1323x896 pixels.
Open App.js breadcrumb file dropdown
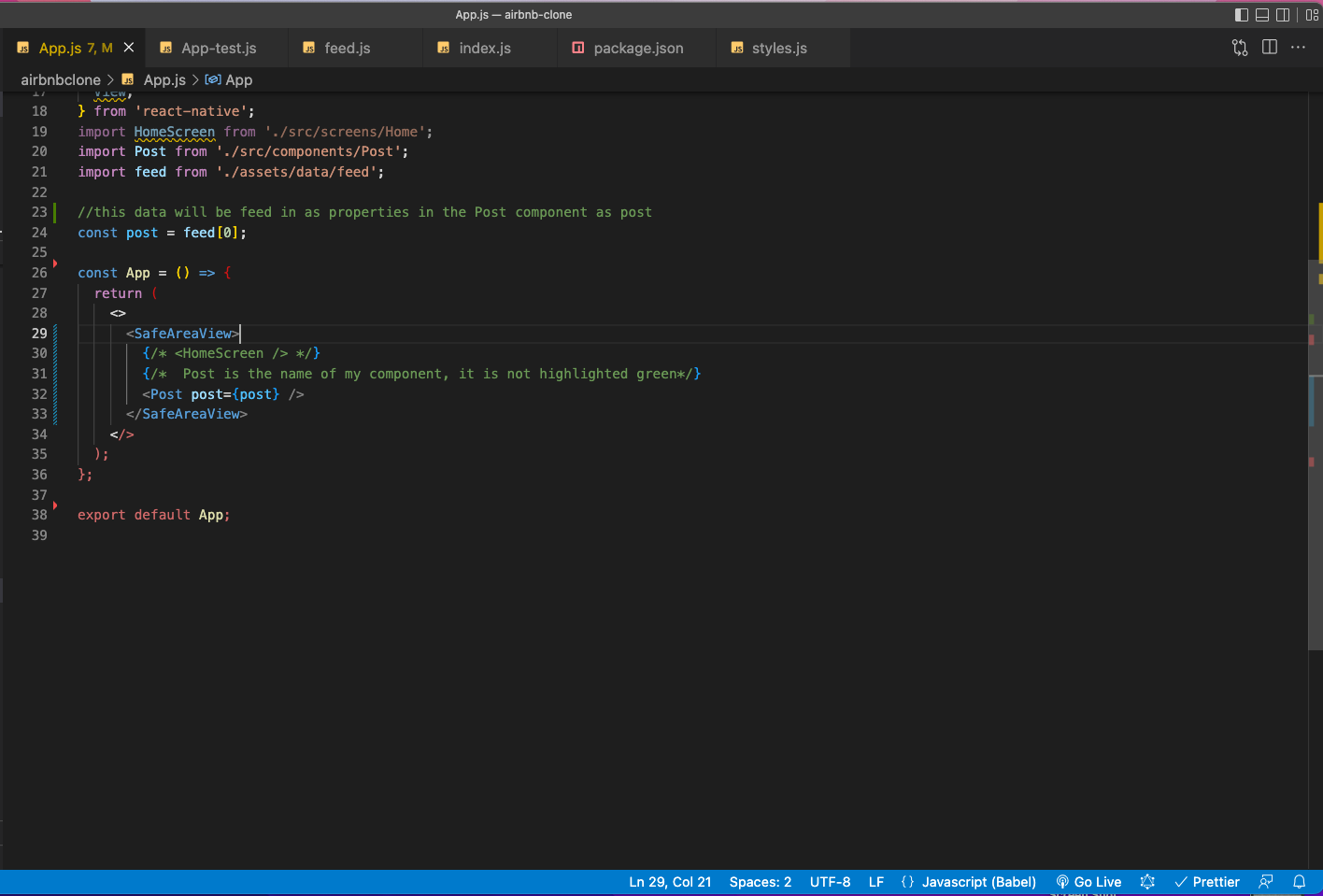point(164,80)
